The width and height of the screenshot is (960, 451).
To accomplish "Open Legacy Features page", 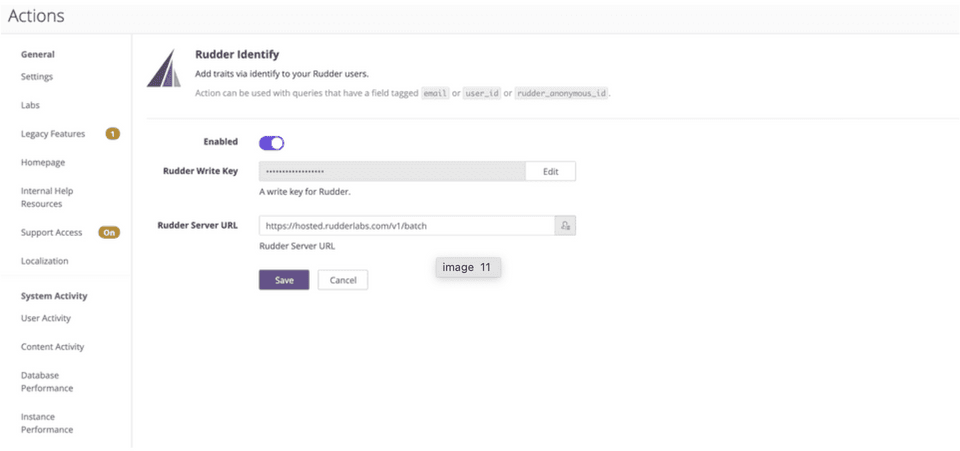I will (x=53, y=133).
